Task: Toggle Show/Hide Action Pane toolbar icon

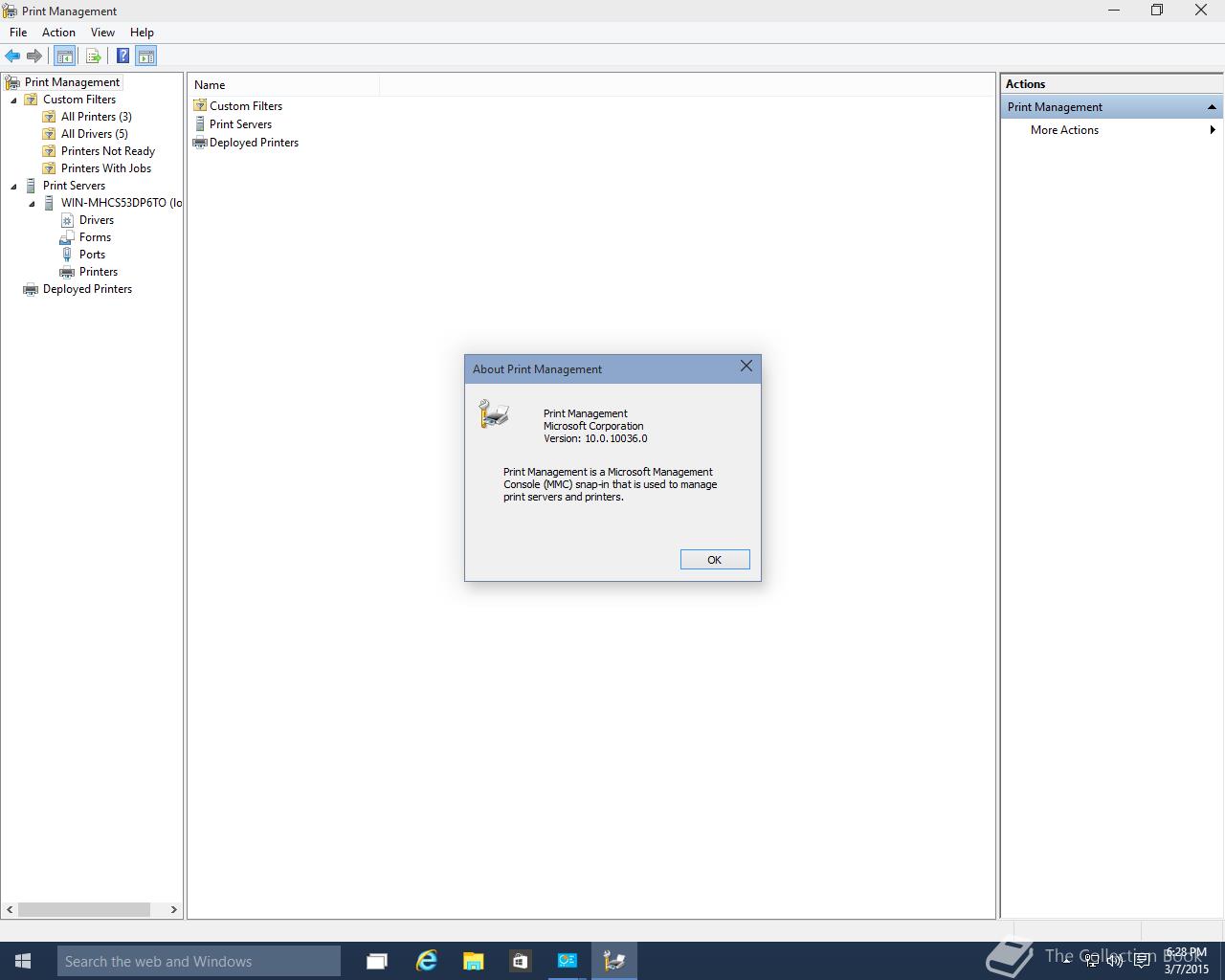Action: coord(145,56)
